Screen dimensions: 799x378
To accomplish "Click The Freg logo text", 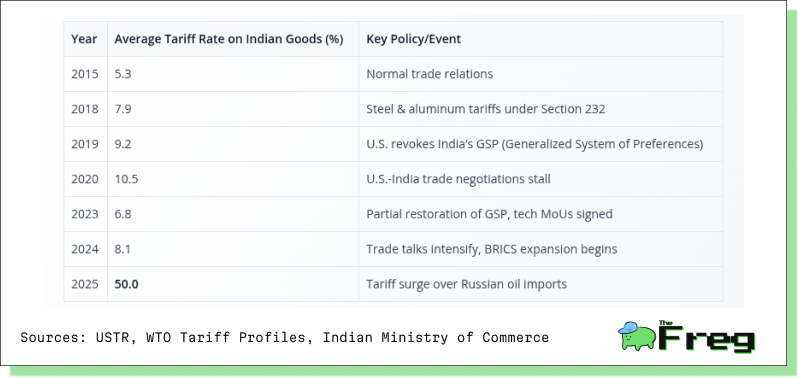I will click(x=706, y=336).
